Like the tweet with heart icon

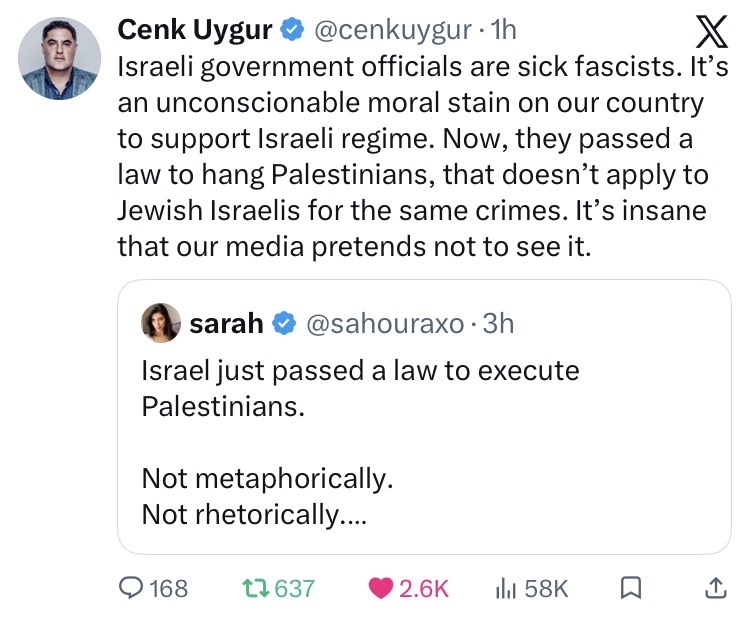381,588
